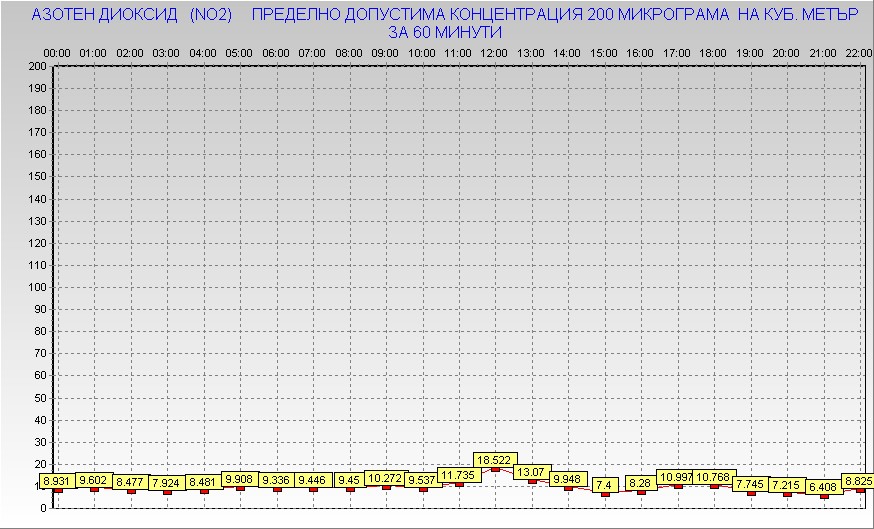Screen dimensions: 874x529
Task: Select the 09:00 time axis label
Action: coord(385,54)
